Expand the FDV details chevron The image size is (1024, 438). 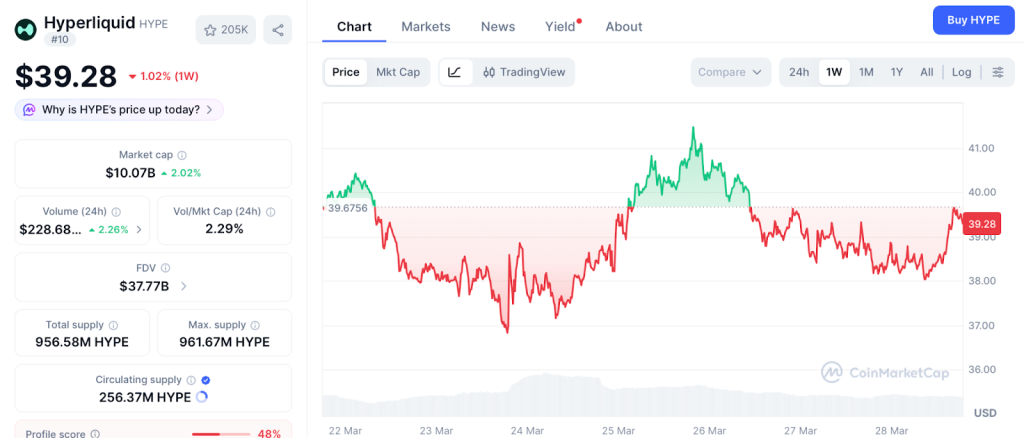click(x=184, y=287)
